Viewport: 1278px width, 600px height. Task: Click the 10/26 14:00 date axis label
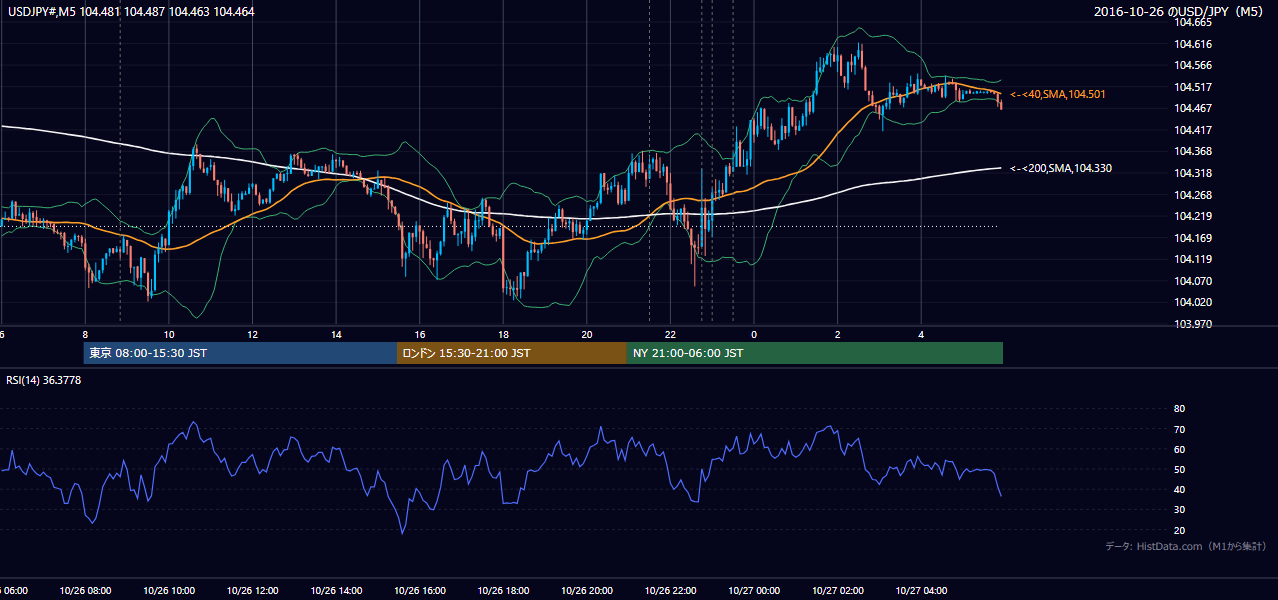(336, 591)
